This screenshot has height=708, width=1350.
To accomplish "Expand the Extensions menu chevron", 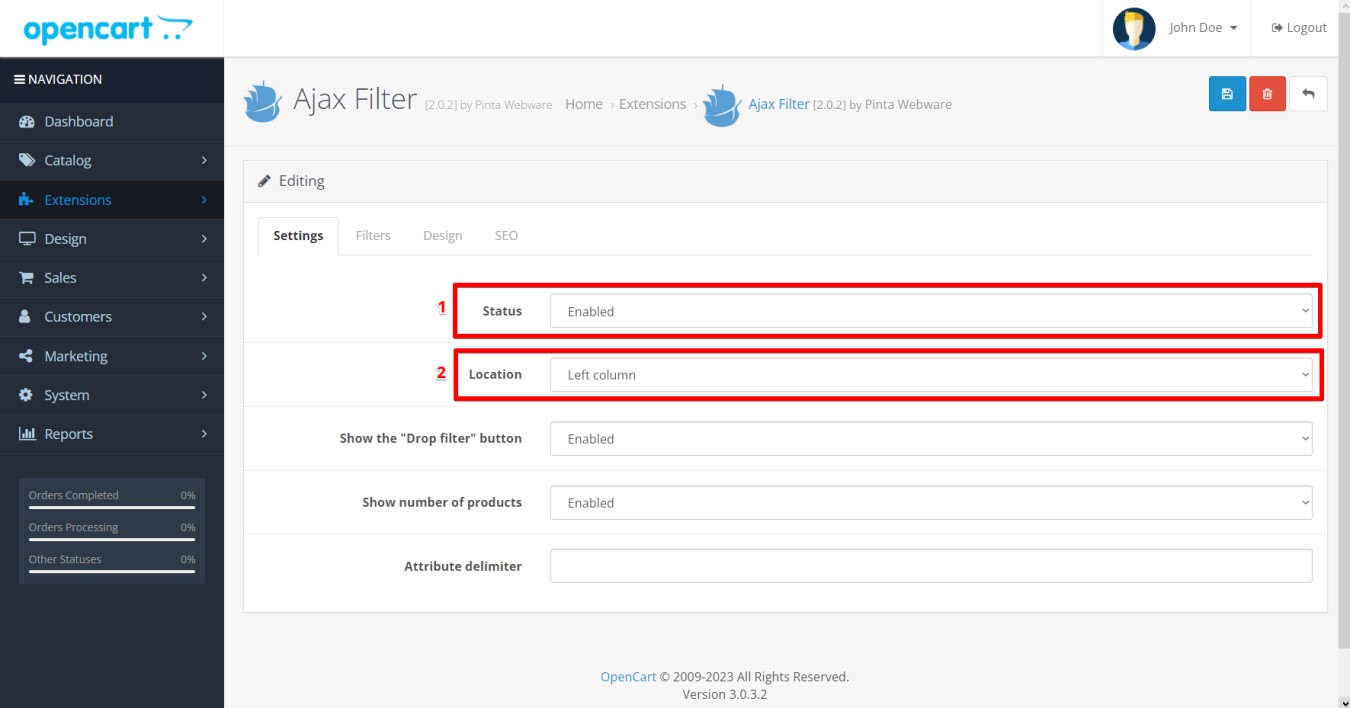I will tap(204, 200).
